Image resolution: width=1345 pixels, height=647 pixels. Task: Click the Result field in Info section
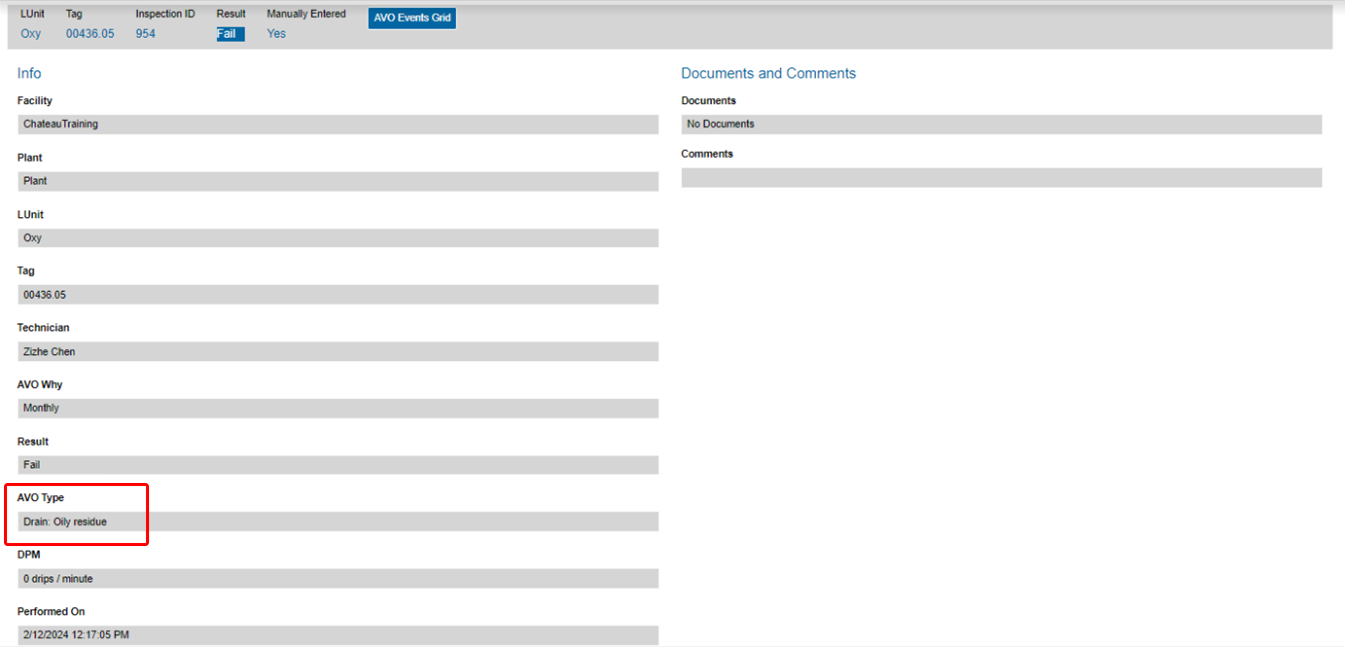(338, 465)
